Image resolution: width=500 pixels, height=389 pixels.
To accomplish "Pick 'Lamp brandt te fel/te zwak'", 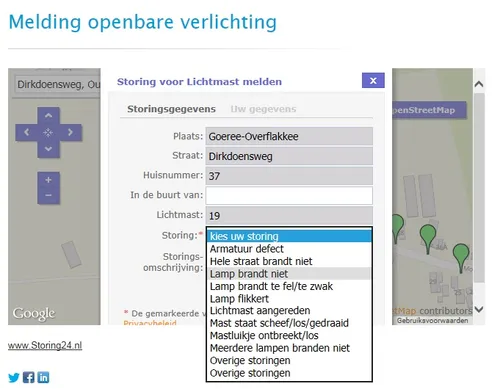I will tap(289, 286).
